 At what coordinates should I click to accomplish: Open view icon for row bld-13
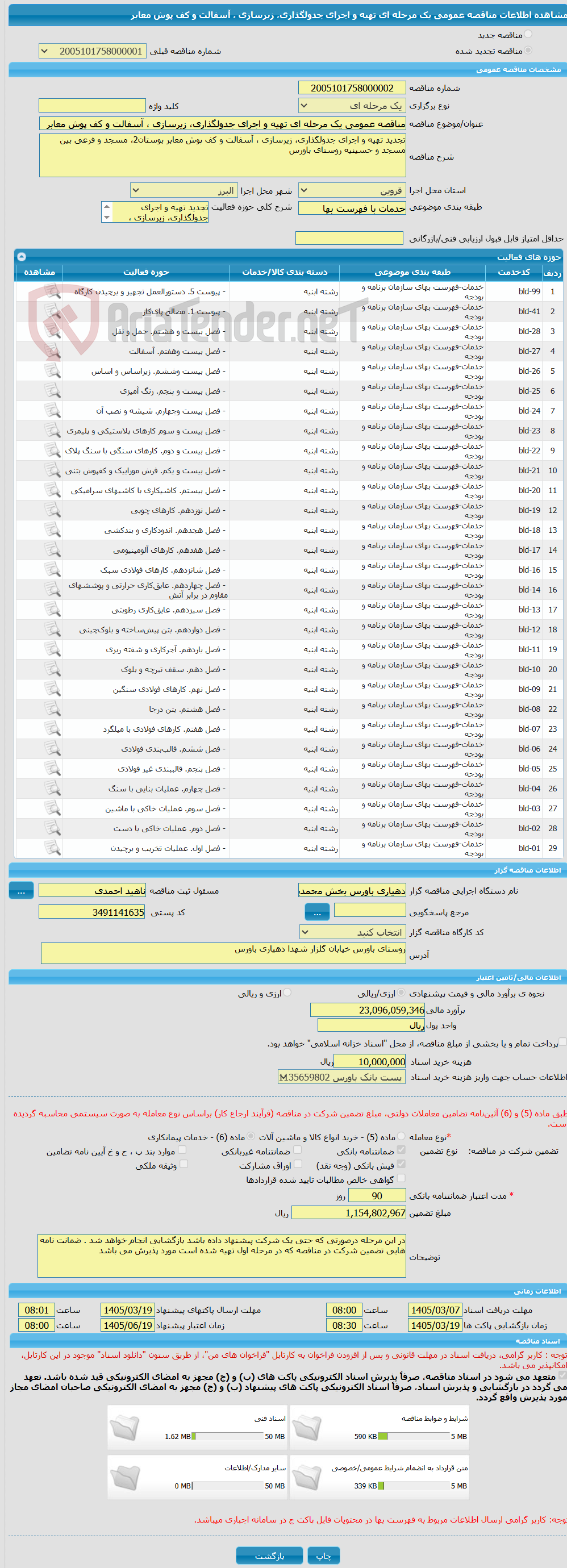53,609
